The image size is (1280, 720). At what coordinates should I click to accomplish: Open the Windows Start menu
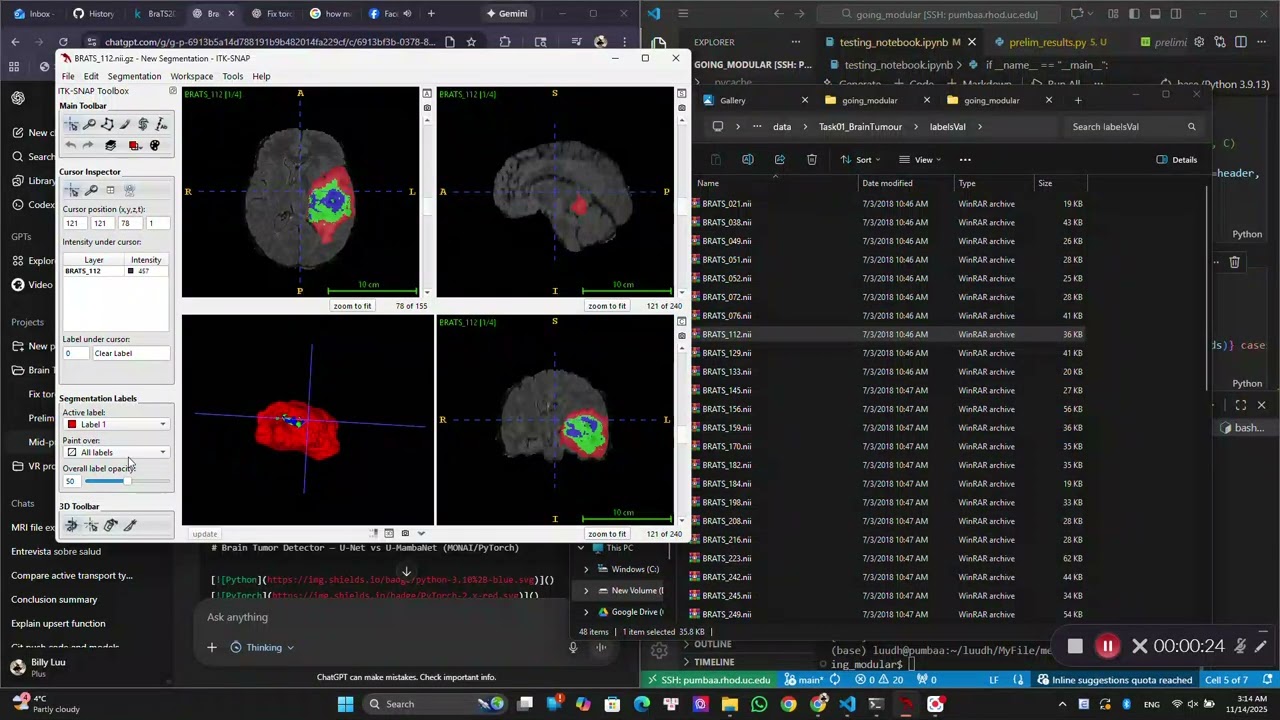click(x=345, y=704)
